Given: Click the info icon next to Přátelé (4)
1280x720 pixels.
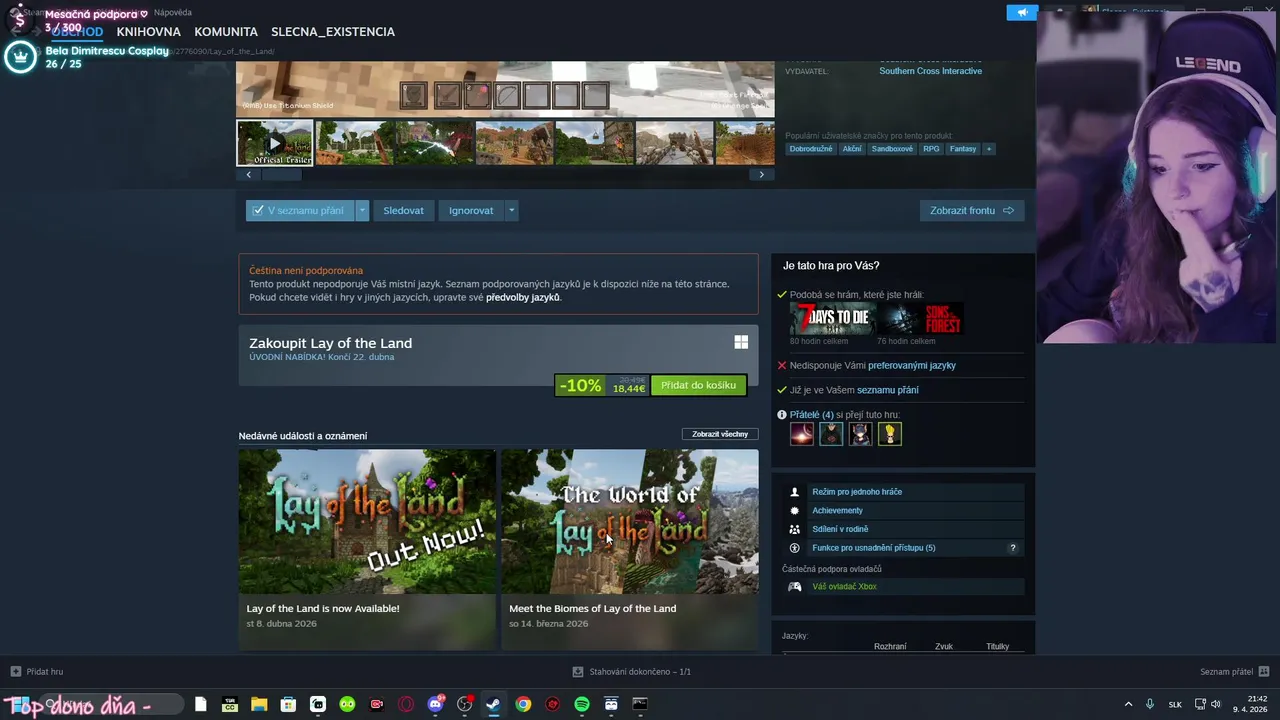Looking at the screenshot, I should click(x=782, y=415).
